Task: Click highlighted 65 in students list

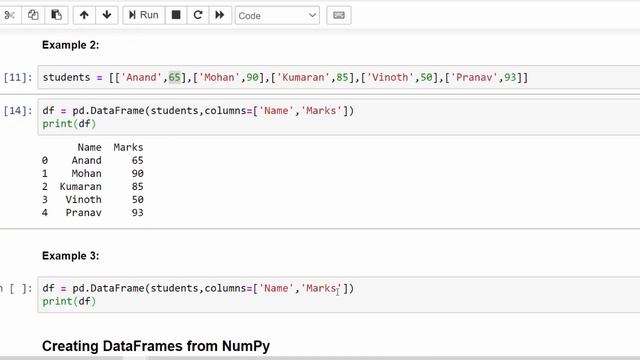Action: click(x=175, y=77)
